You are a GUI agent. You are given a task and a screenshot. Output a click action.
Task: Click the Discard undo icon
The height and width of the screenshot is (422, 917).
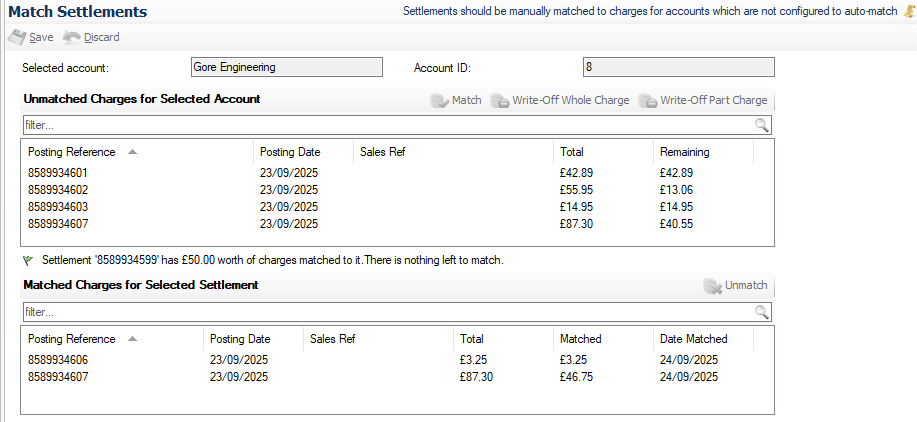click(x=71, y=37)
